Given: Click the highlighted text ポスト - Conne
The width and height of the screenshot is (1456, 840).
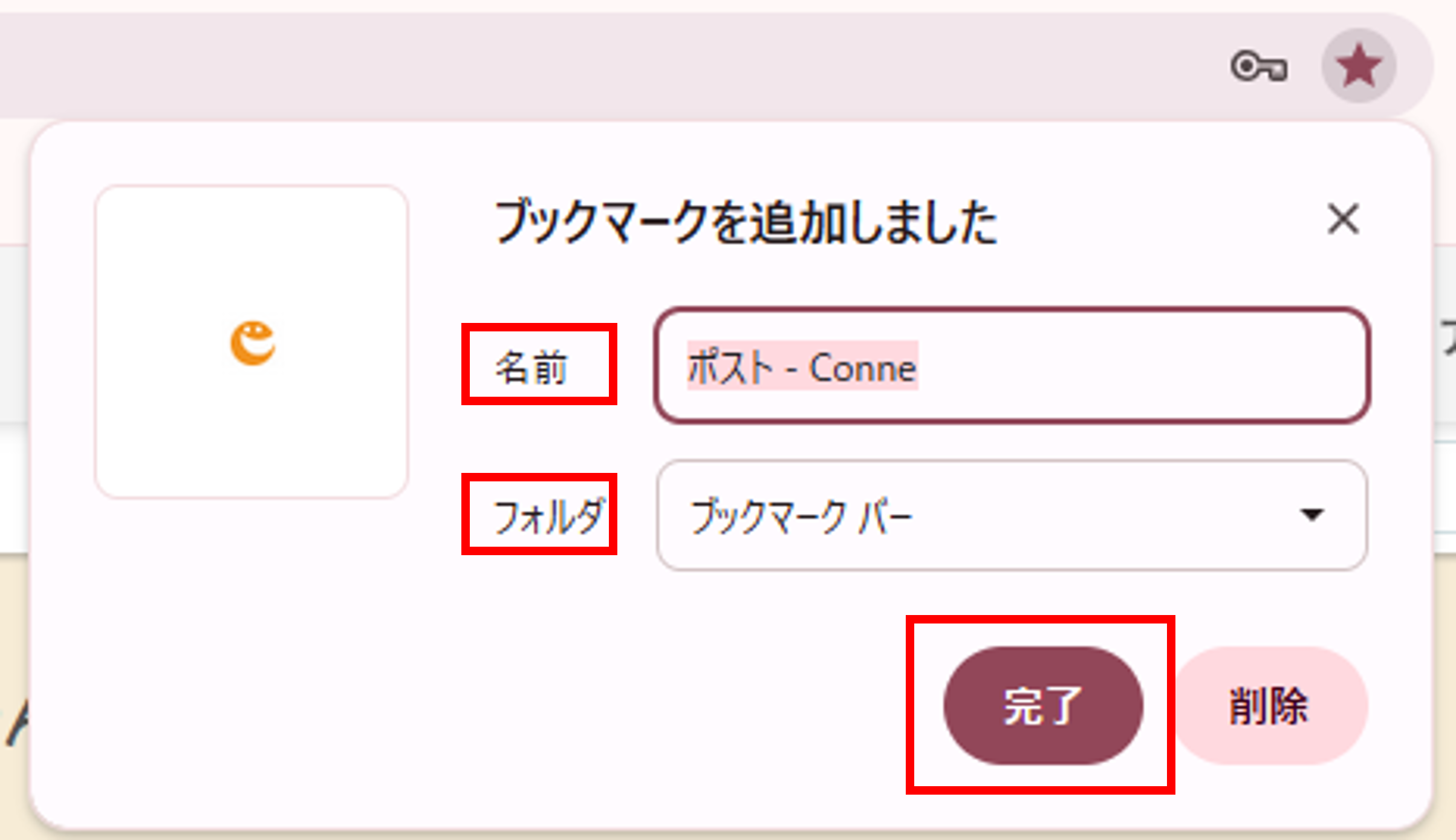Looking at the screenshot, I should point(802,366).
